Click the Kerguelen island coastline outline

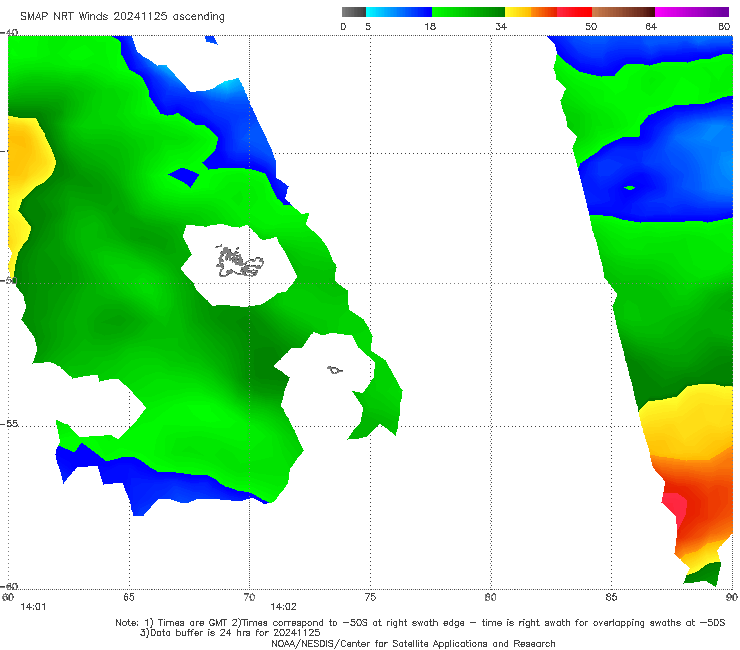coord(239,262)
